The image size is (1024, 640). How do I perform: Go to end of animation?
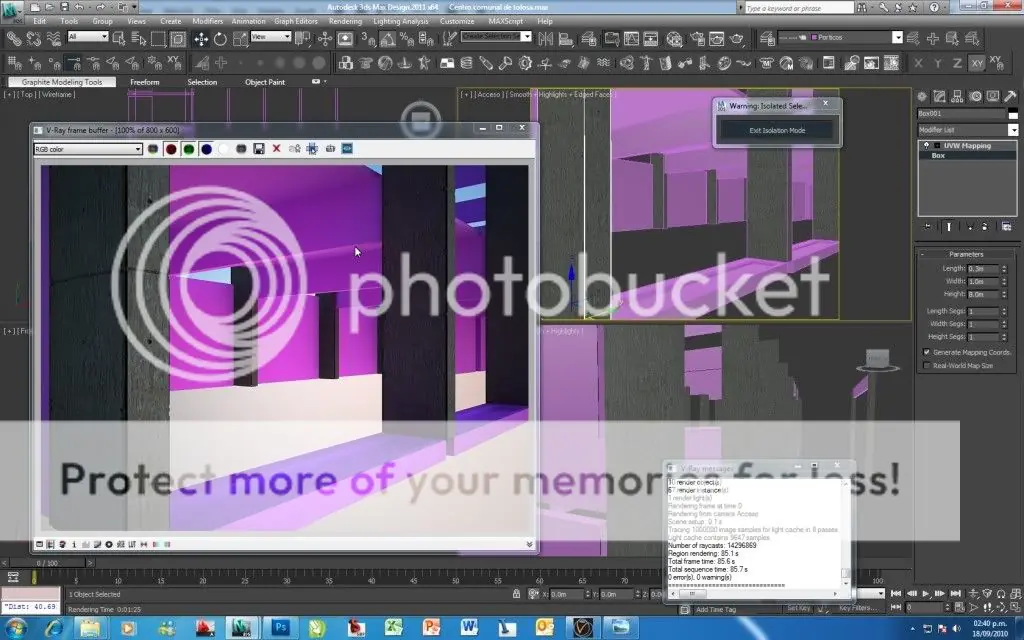(955, 594)
